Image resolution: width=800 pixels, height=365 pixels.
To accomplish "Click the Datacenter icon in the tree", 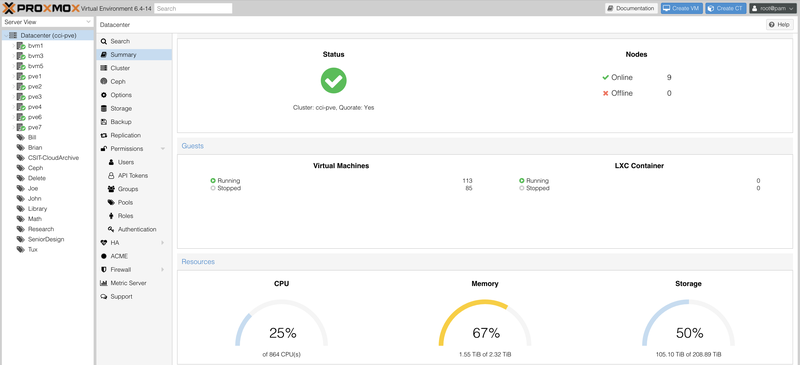I will tap(13, 36).
